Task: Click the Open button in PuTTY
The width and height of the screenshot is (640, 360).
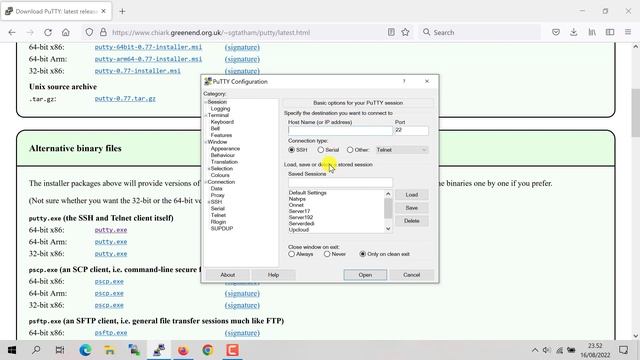Action: tap(365, 275)
